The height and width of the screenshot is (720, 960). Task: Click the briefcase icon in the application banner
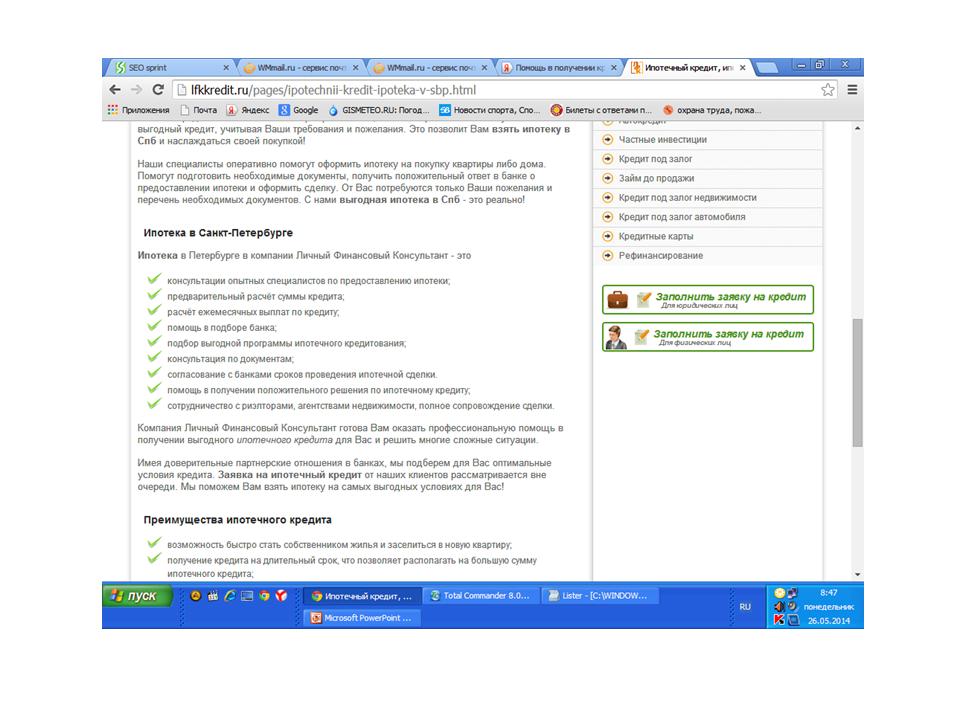tap(617, 299)
